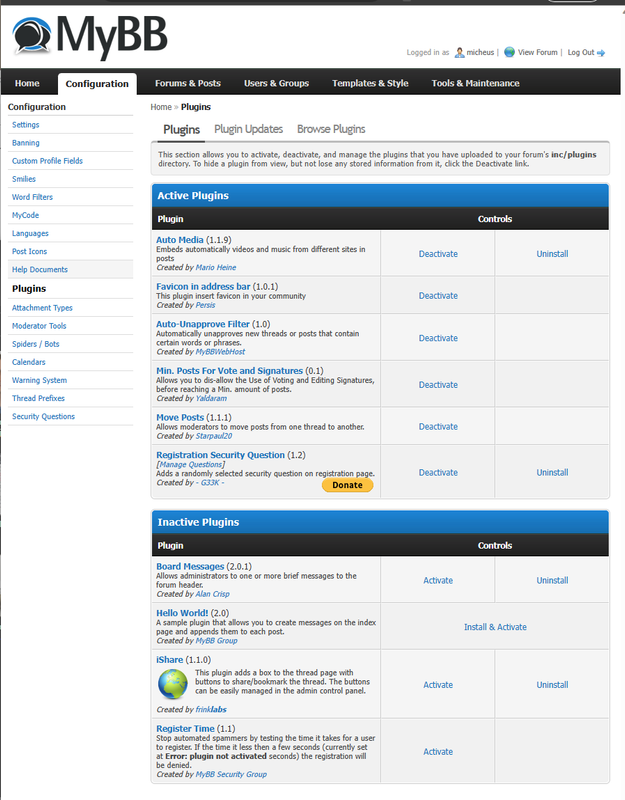This screenshot has height=800, width=625.
Task: Deactivate the Auto Media plugin
Action: (438, 254)
